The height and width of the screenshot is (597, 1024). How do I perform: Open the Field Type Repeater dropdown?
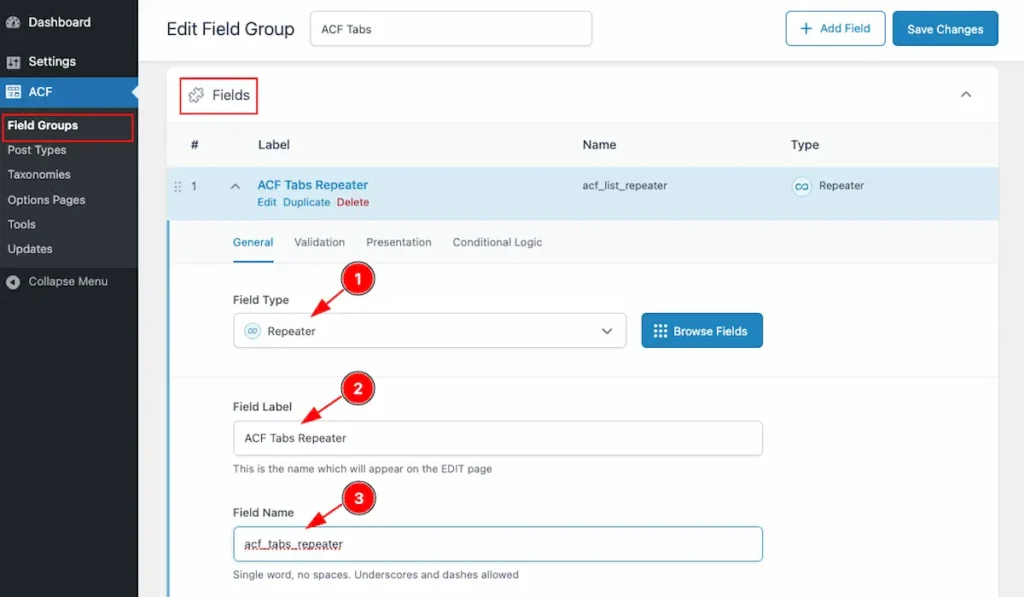(x=429, y=331)
